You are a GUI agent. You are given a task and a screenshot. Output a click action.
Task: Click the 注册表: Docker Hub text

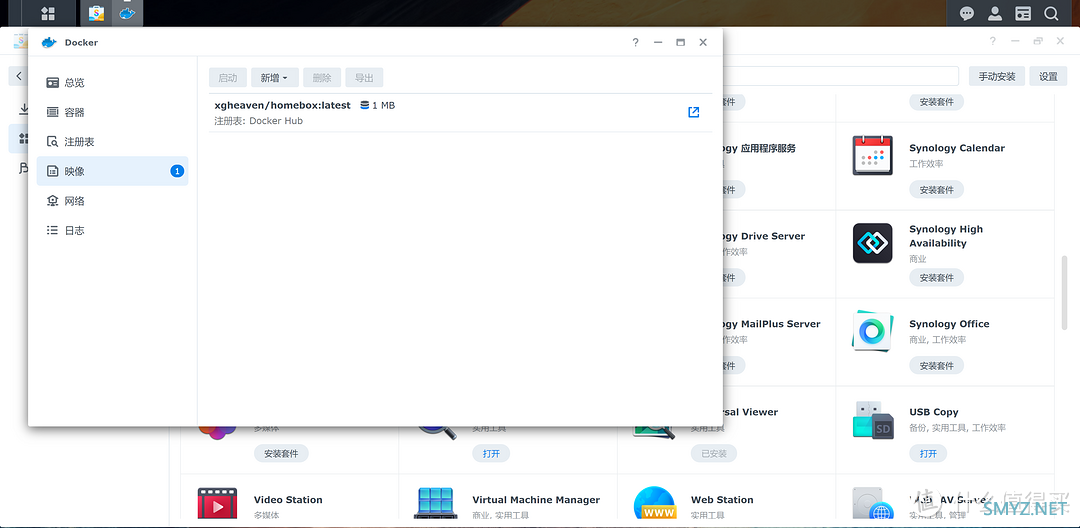point(258,121)
